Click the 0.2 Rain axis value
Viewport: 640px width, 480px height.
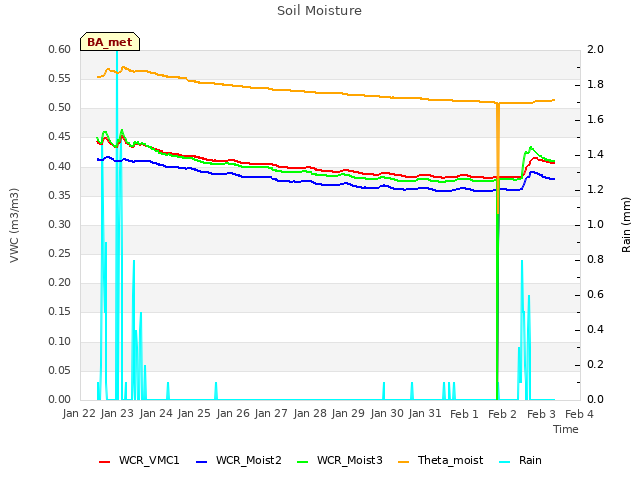596,364
